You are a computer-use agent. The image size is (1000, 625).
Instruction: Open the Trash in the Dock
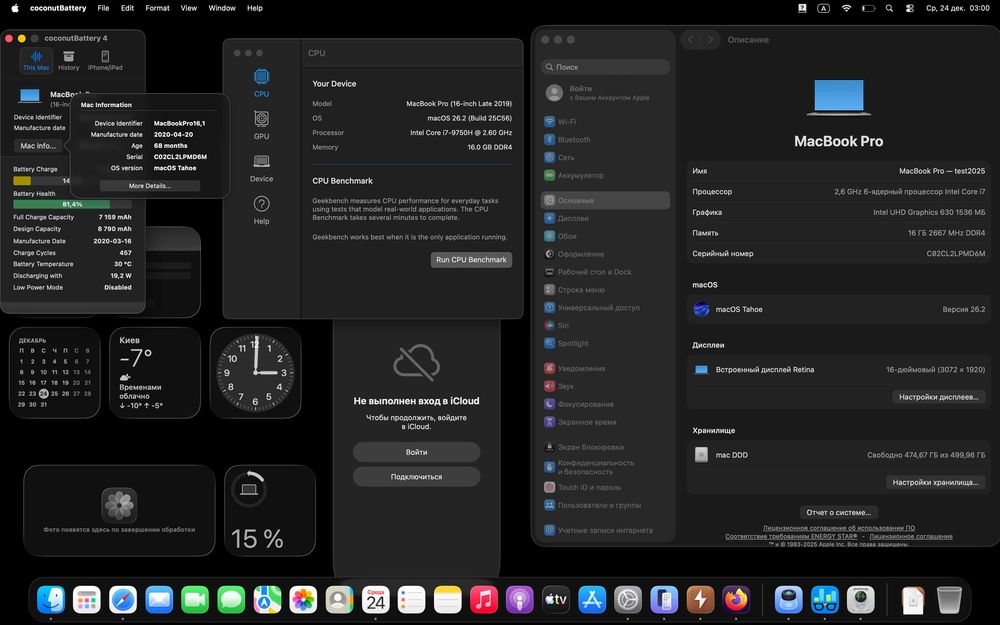tap(949, 599)
